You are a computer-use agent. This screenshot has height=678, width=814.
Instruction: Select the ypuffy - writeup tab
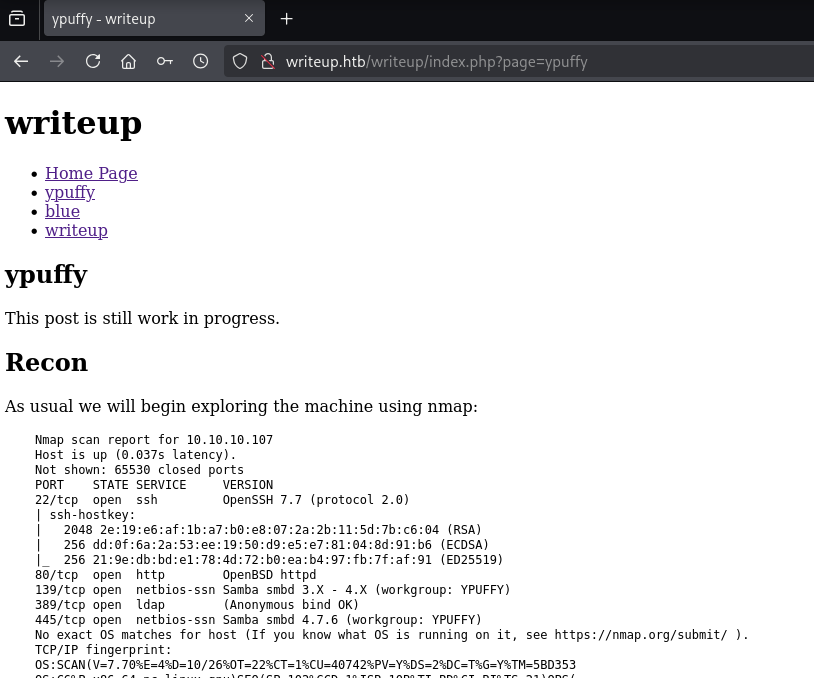pyautogui.click(x=140, y=19)
